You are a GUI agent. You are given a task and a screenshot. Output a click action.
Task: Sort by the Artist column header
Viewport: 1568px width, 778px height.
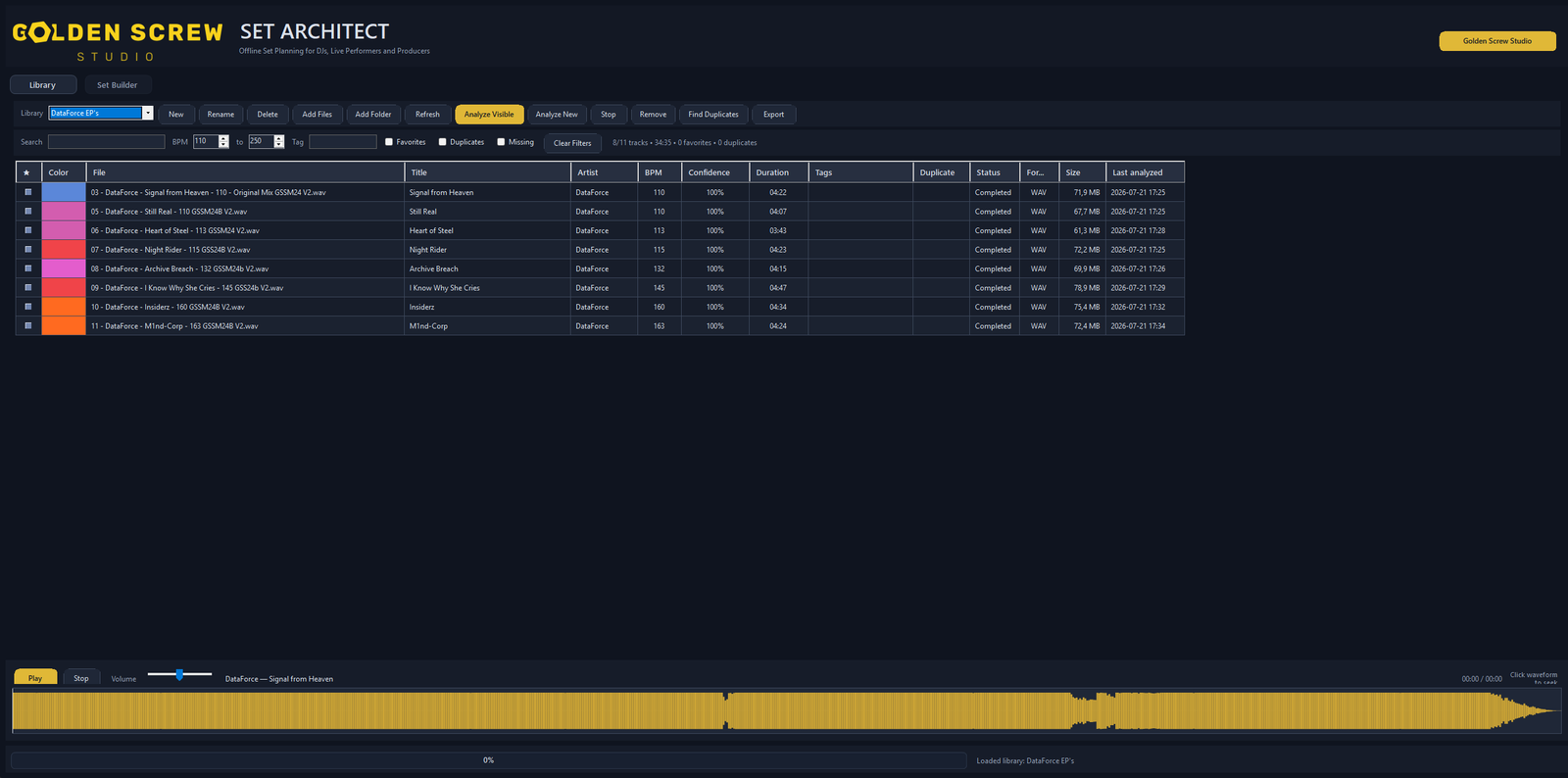tap(605, 172)
